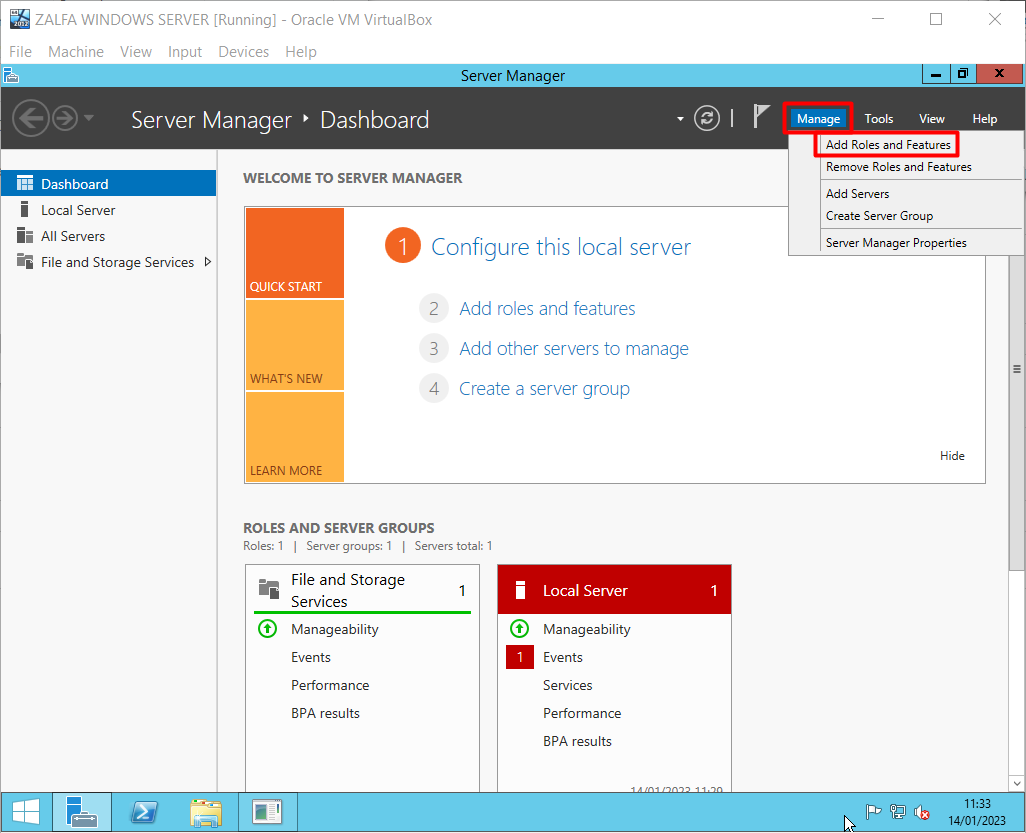This screenshot has height=833, width=1026.
Task: Open the Tools menu
Action: pos(878,118)
